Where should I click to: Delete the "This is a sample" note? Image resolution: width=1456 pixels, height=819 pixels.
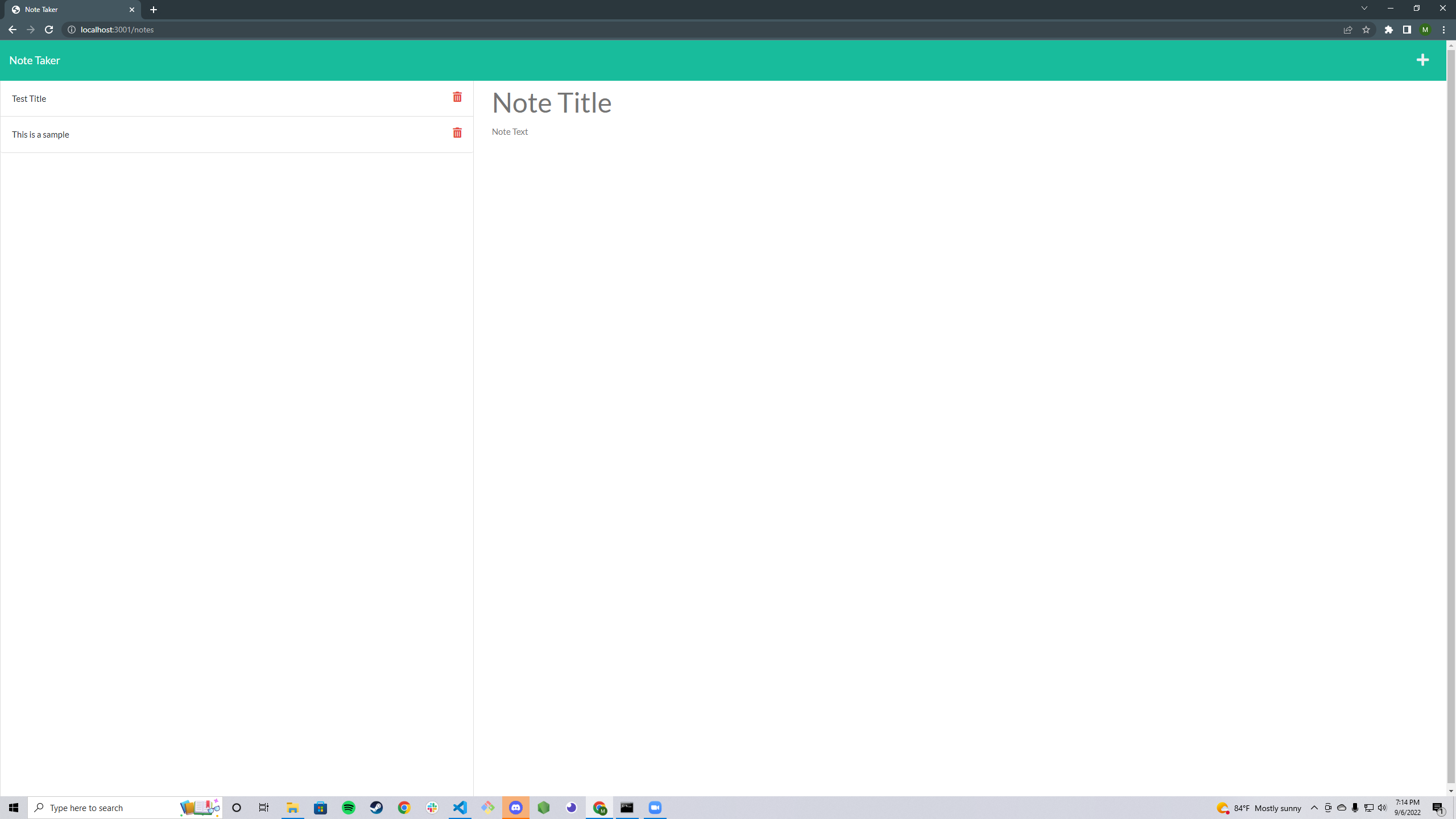[457, 133]
